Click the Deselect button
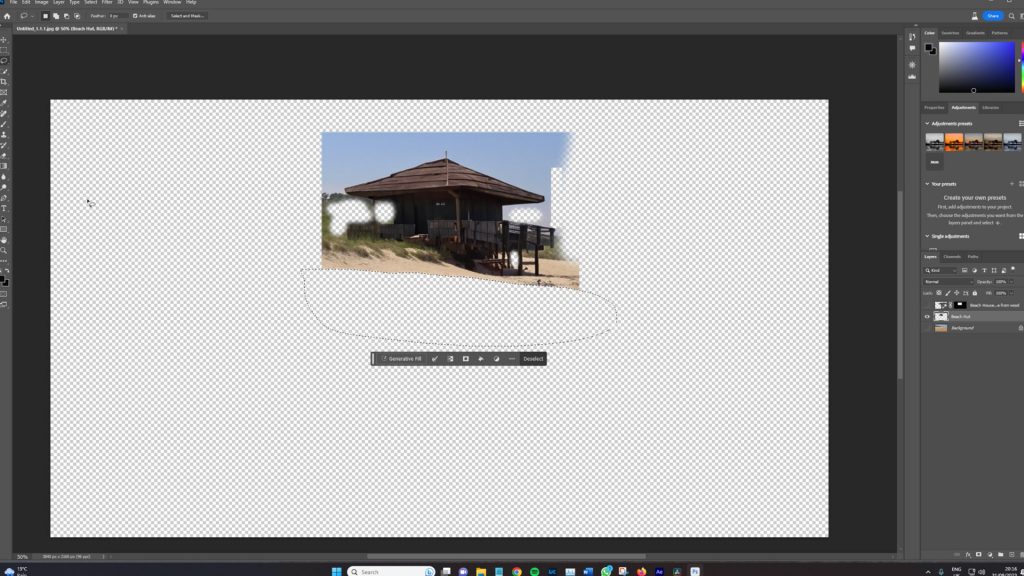 click(x=534, y=359)
